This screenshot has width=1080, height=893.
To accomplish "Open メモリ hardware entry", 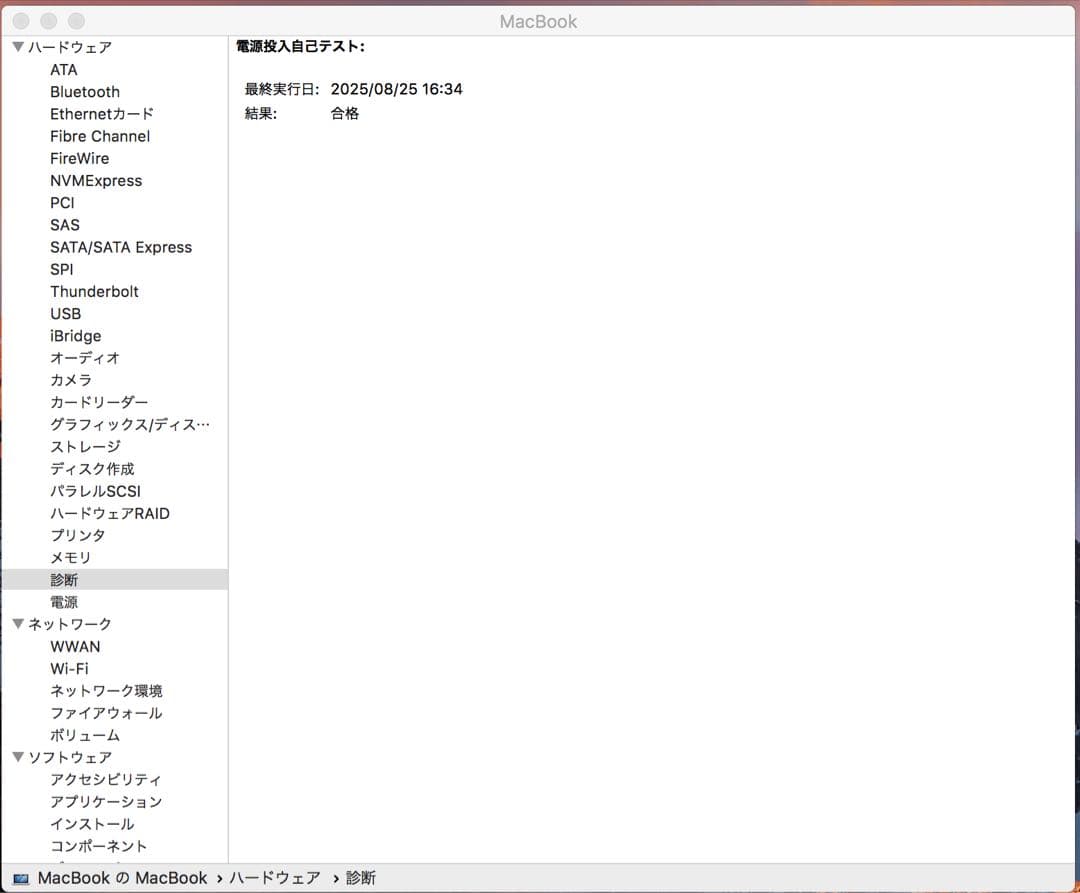I will [x=70, y=558].
